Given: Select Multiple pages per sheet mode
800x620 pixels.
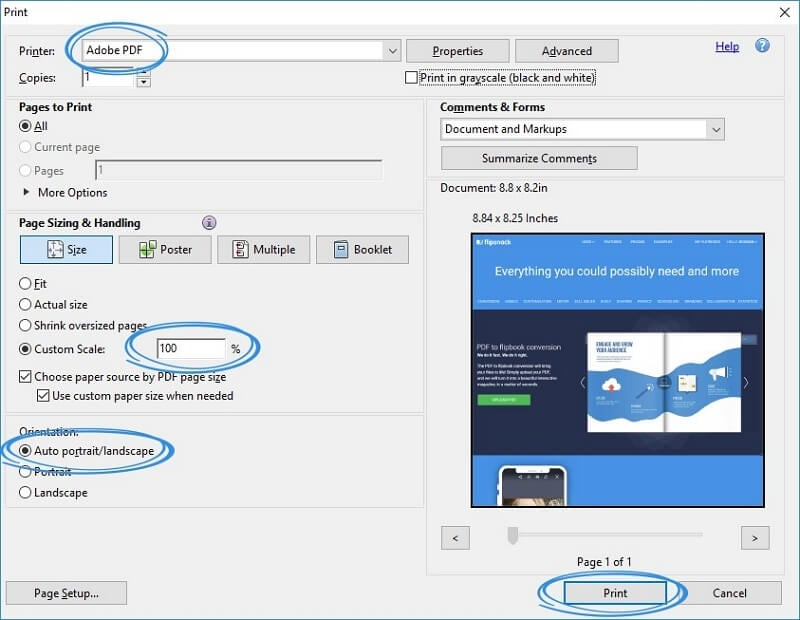Looking at the screenshot, I should 263,249.
